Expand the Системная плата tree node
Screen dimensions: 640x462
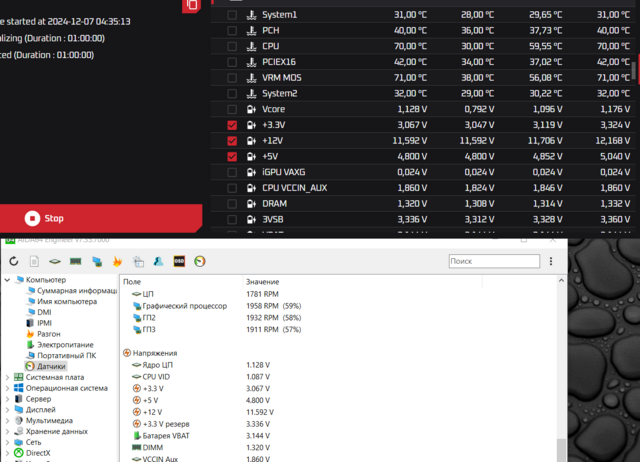pos(8,377)
